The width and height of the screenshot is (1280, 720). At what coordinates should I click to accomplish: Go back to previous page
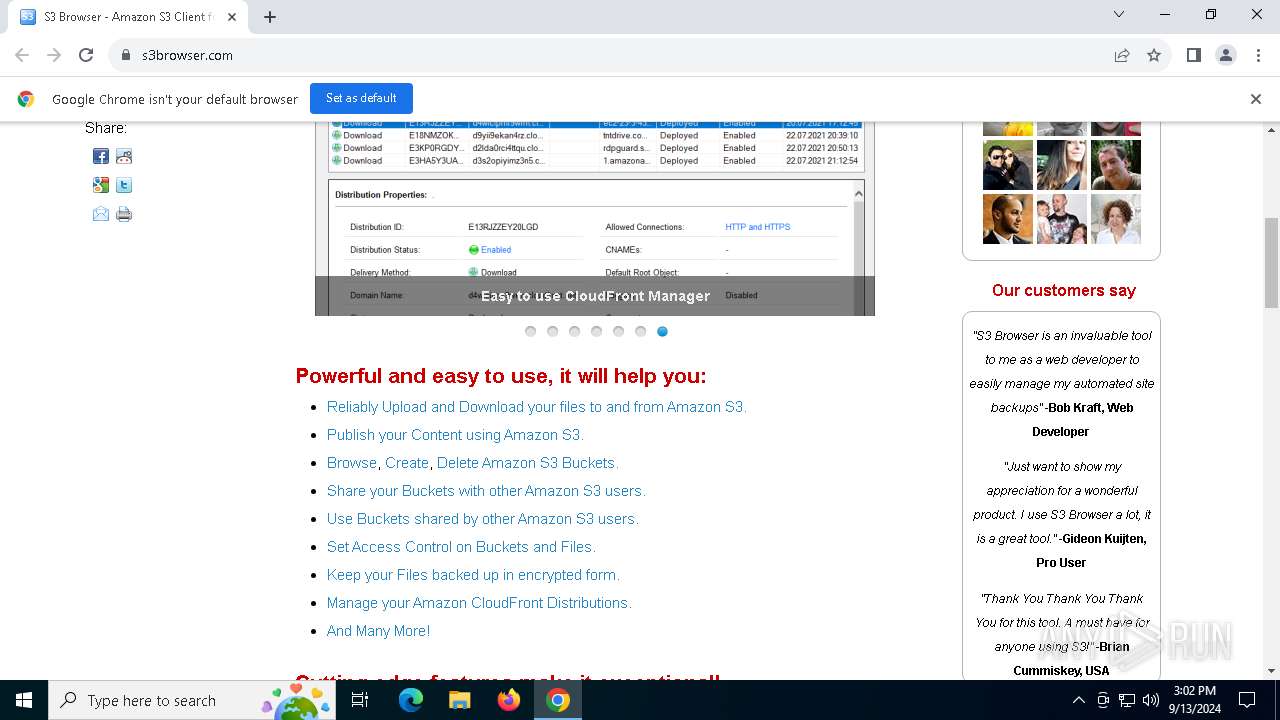click(x=22, y=55)
